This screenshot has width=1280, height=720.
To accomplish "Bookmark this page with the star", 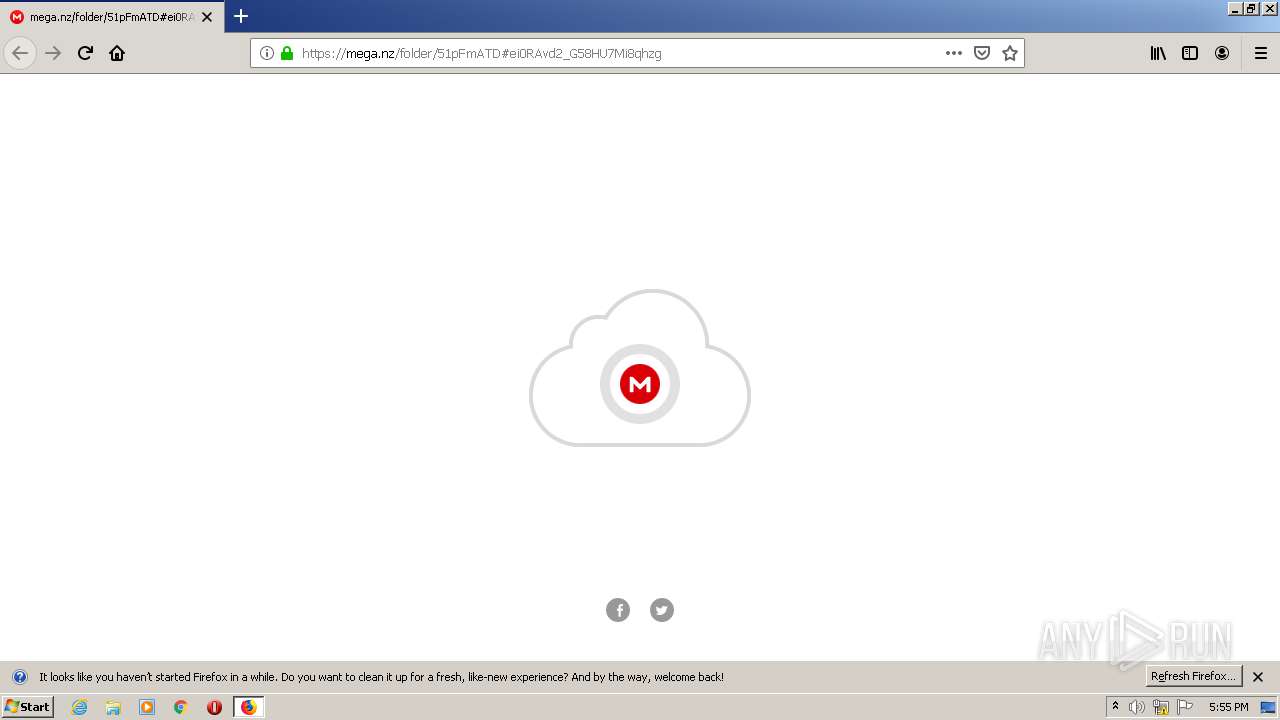I will (1010, 53).
